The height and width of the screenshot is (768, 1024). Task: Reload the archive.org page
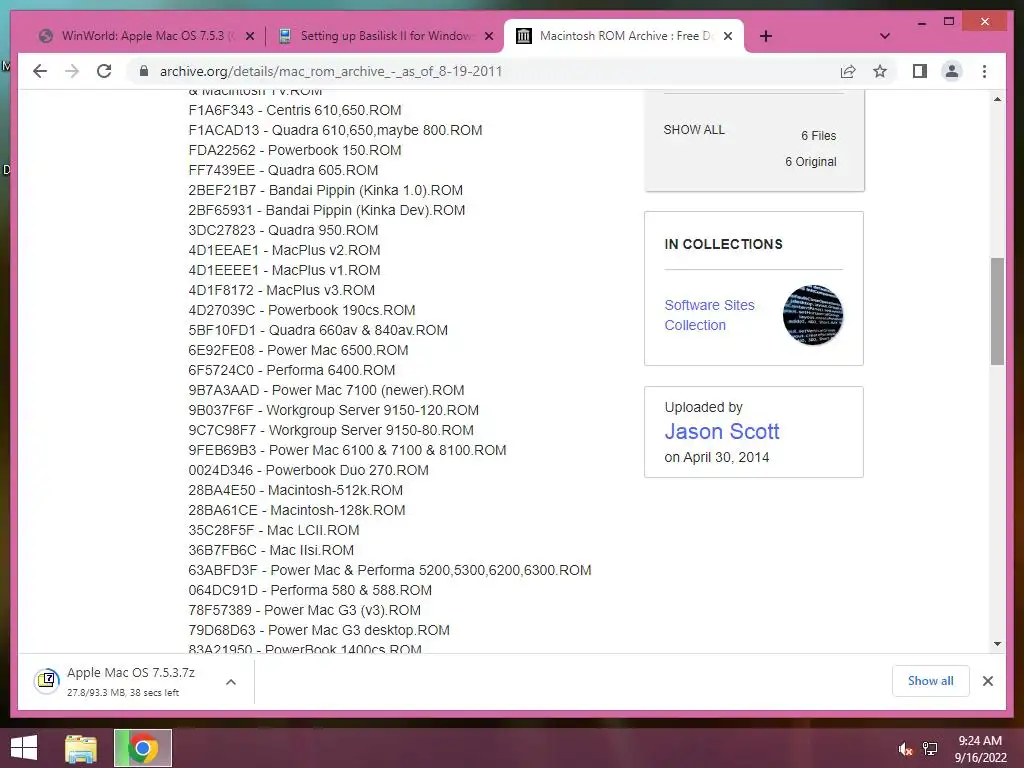coord(104,71)
